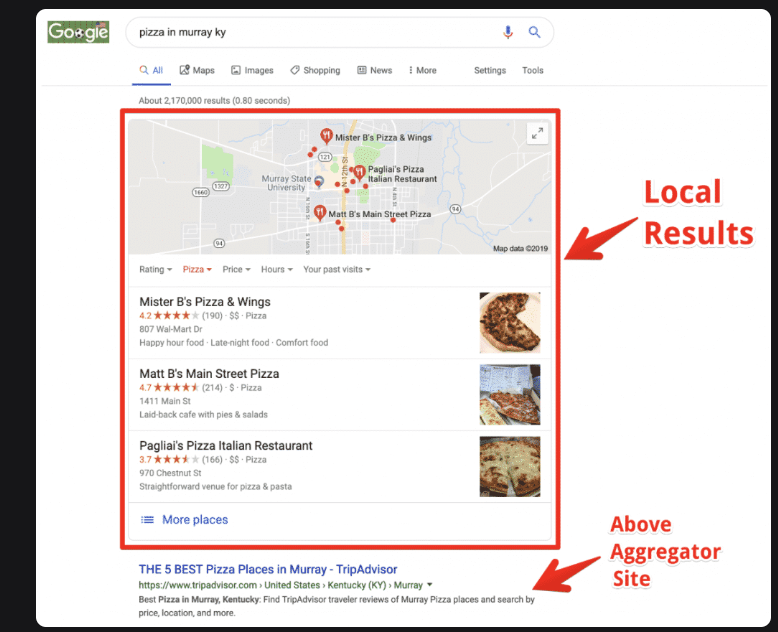Image resolution: width=778 pixels, height=632 pixels.
Task: Open THE 5 BEST Pizza Places TripAdvisor result
Action: point(268,569)
